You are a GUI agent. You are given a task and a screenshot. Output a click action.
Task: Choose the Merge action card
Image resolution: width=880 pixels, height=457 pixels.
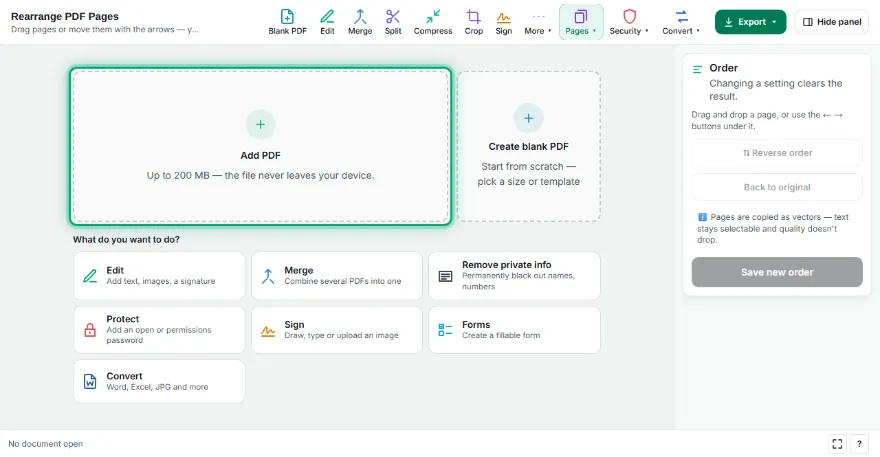pos(337,275)
